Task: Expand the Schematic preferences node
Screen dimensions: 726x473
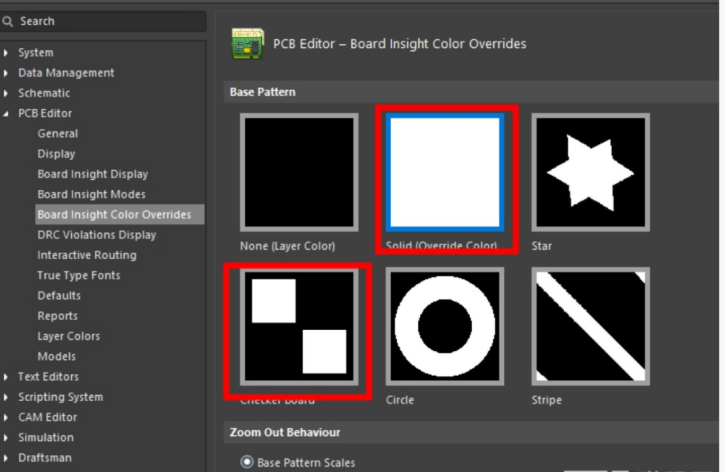Action: pos(8,93)
